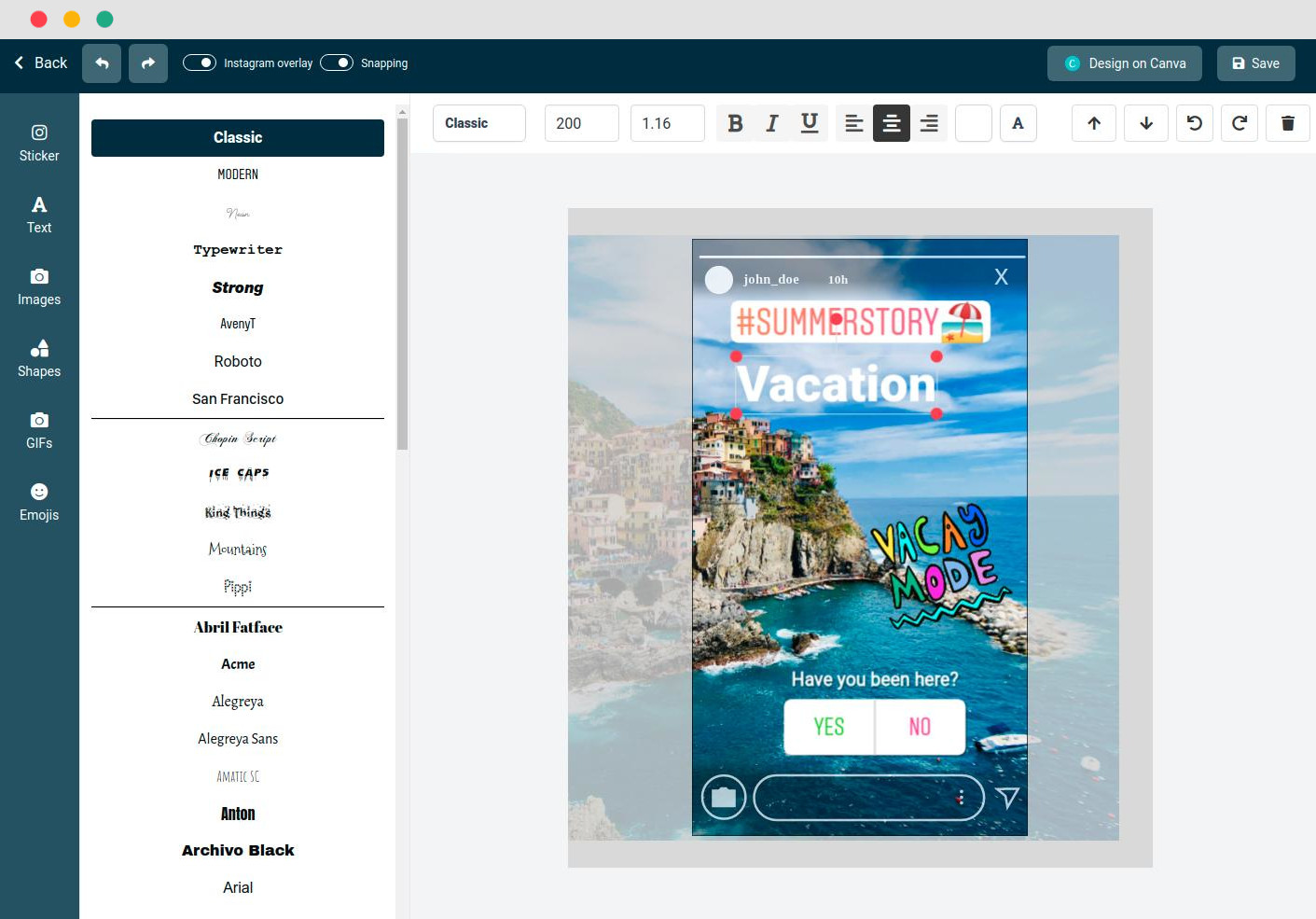Viewport: 1316px width, 919px height.
Task: Choose the Abril Fatface font
Action: tap(238, 627)
